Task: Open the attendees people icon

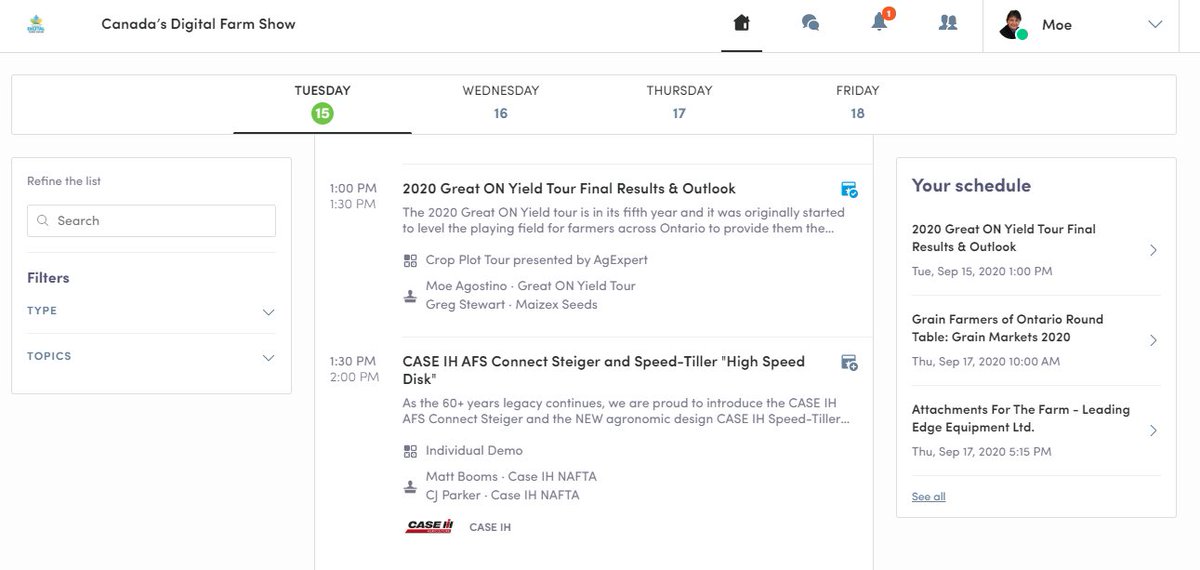Action: point(948,23)
